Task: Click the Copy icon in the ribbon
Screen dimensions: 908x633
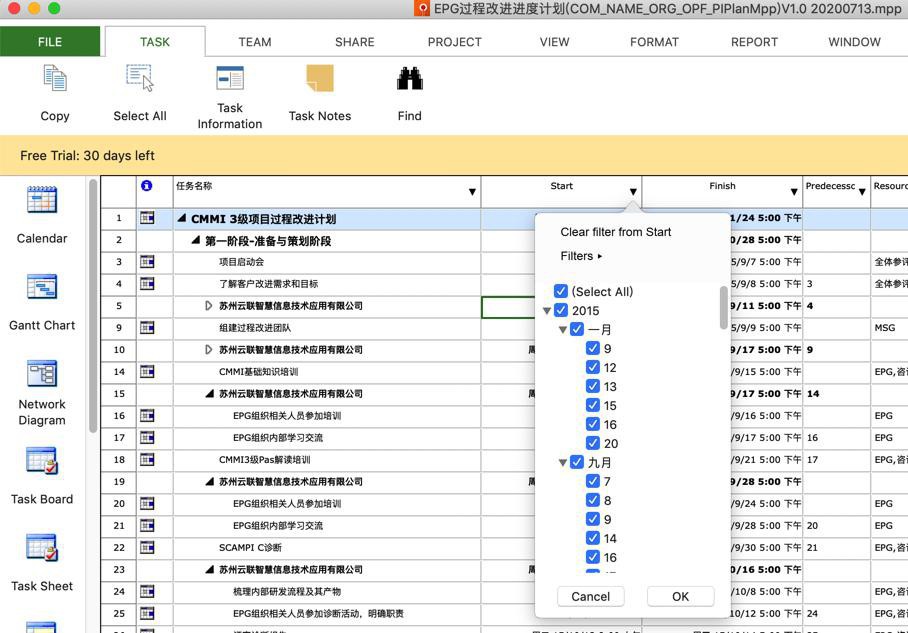Action: coord(55,78)
